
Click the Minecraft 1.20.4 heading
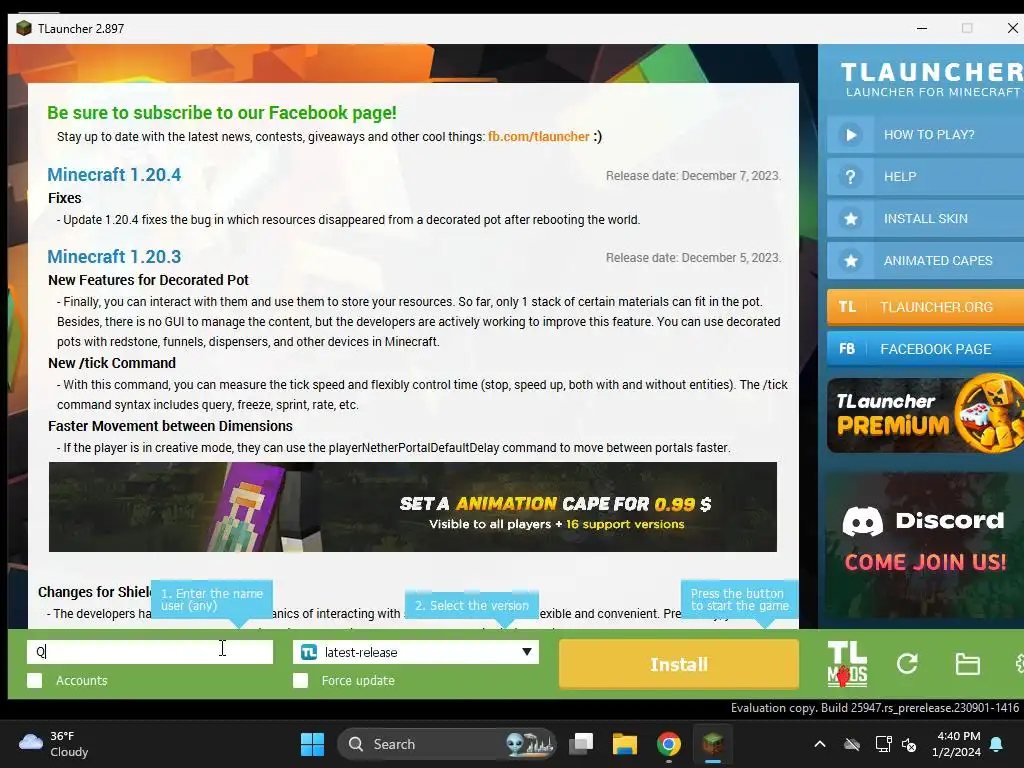pyautogui.click(x=114, y=174)
